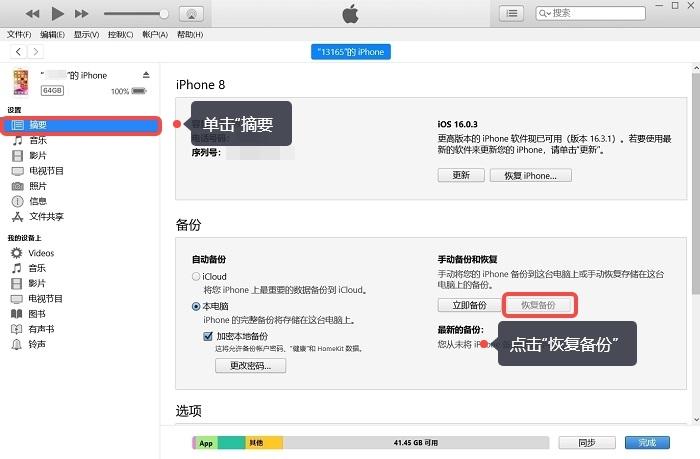Click the Apple logo display area
This screenshot has height=459, width=700.
[x=350, y=13]
